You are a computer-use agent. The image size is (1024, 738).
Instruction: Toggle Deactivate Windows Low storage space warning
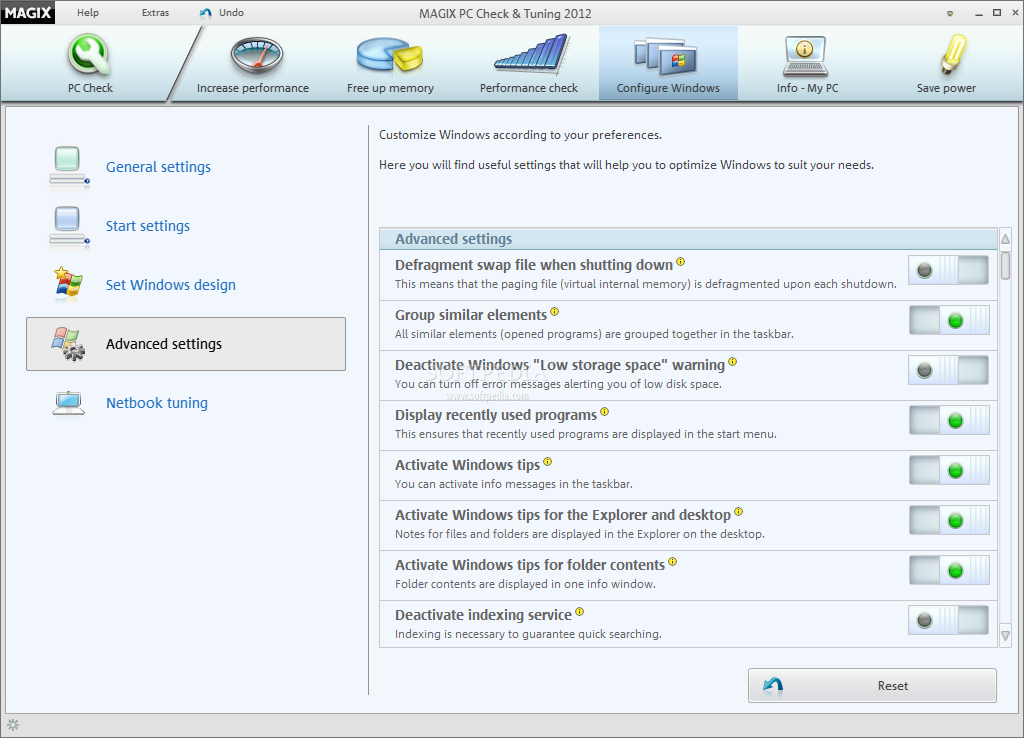pos(948,370)
